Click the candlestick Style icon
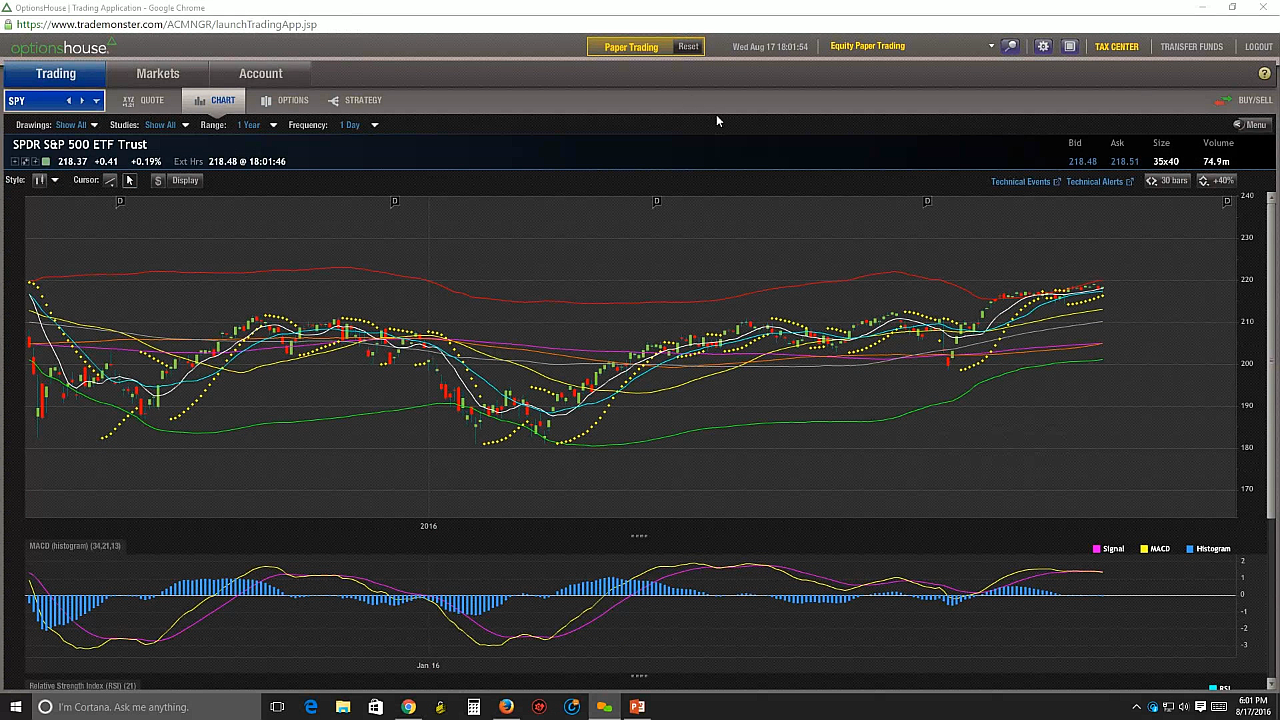 click(39, 180)
